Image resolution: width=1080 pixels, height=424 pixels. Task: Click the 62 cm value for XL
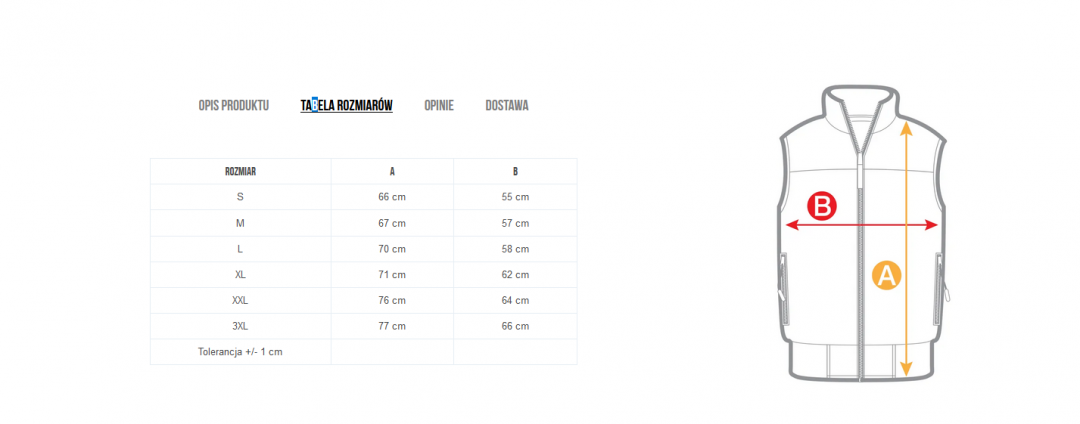515,275
